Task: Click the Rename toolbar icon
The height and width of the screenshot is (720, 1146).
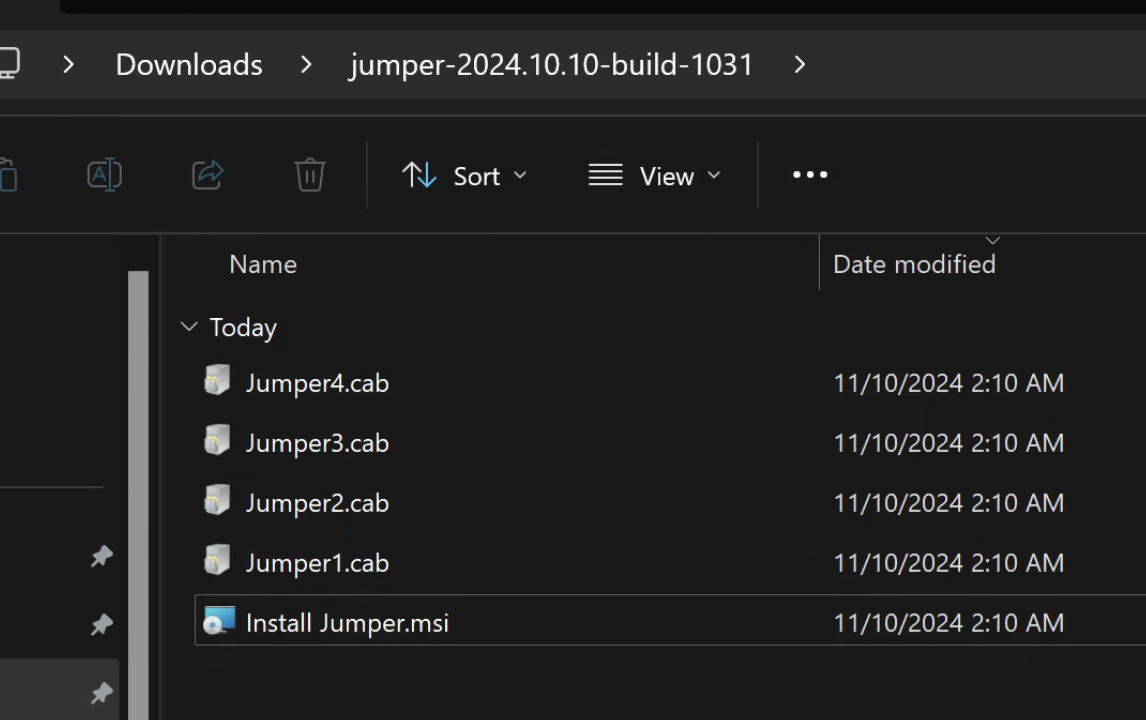Action: click(x=105, y=175)
